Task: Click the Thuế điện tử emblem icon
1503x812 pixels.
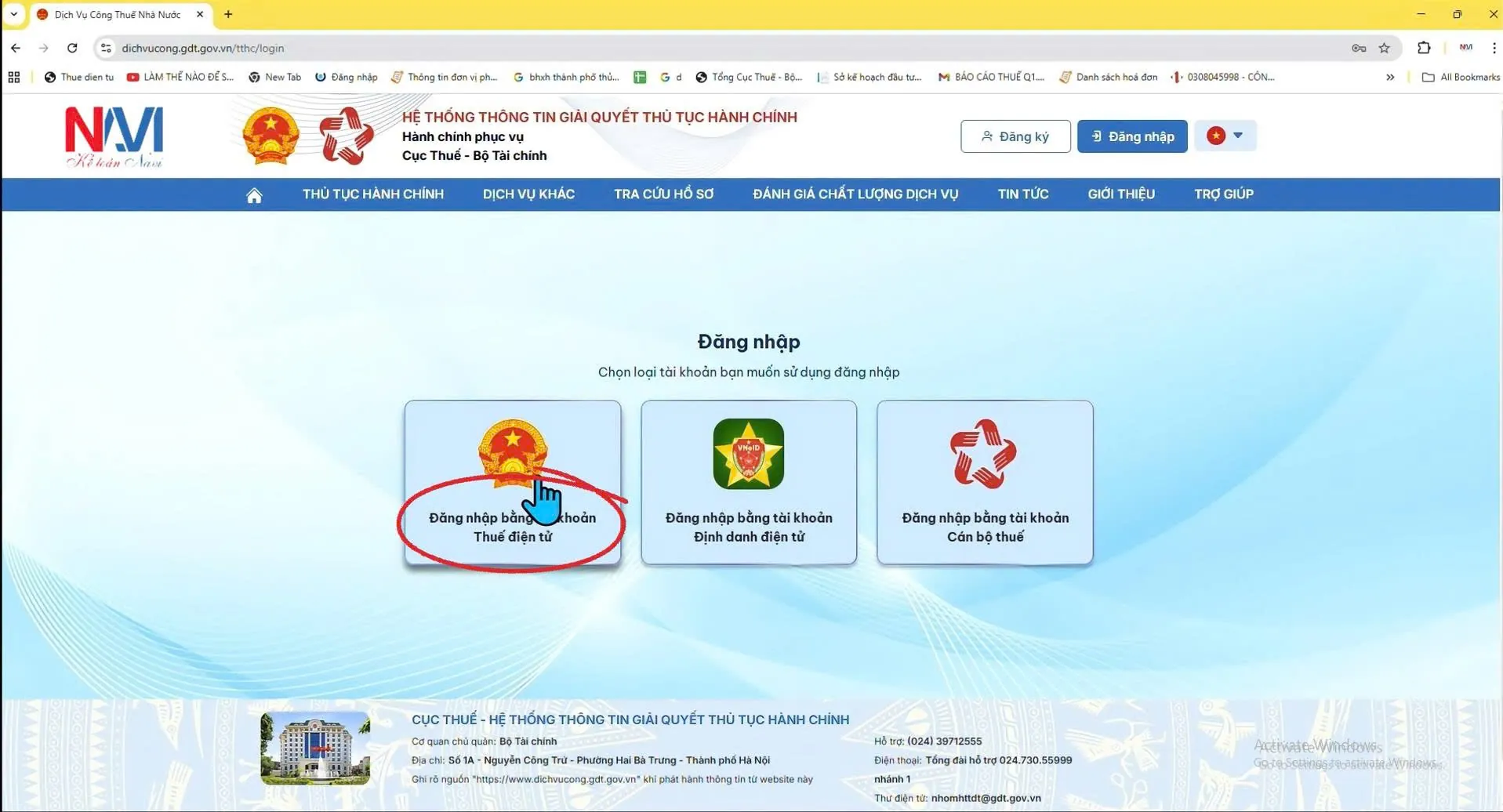Action: [x=512, y=453]
